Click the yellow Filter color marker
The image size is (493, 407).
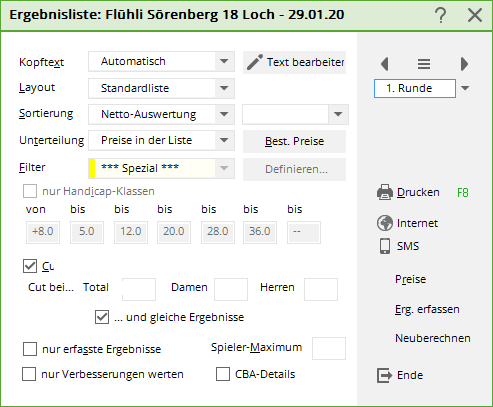point(92,168)
